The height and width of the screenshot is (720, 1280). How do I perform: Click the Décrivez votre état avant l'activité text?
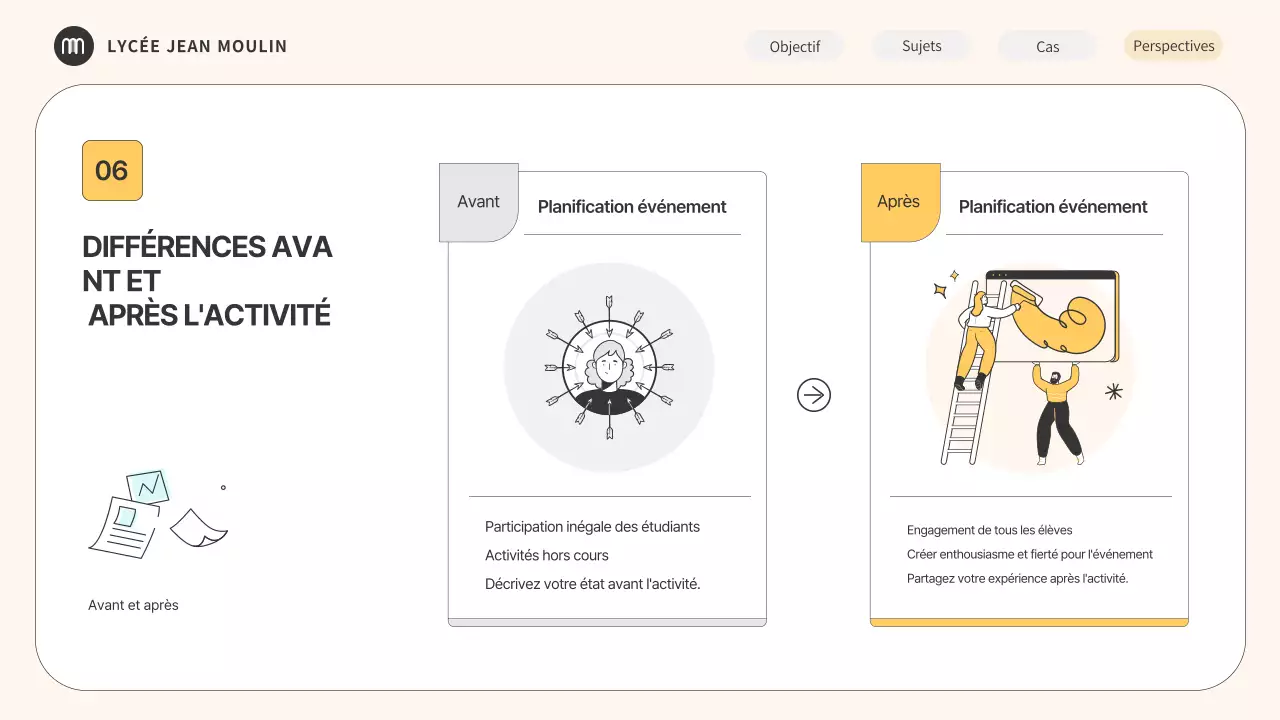[592, 584]
